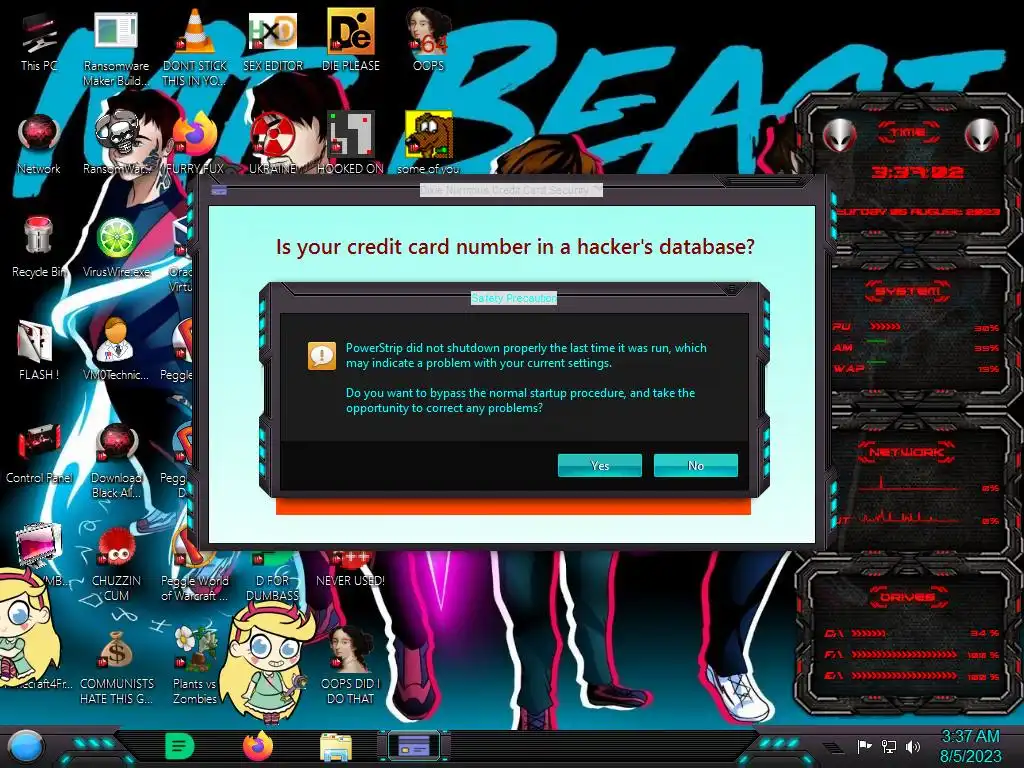Click Yes in the Safety Precaution dialog
The image size is (1024, 768).
pos(600,465)
